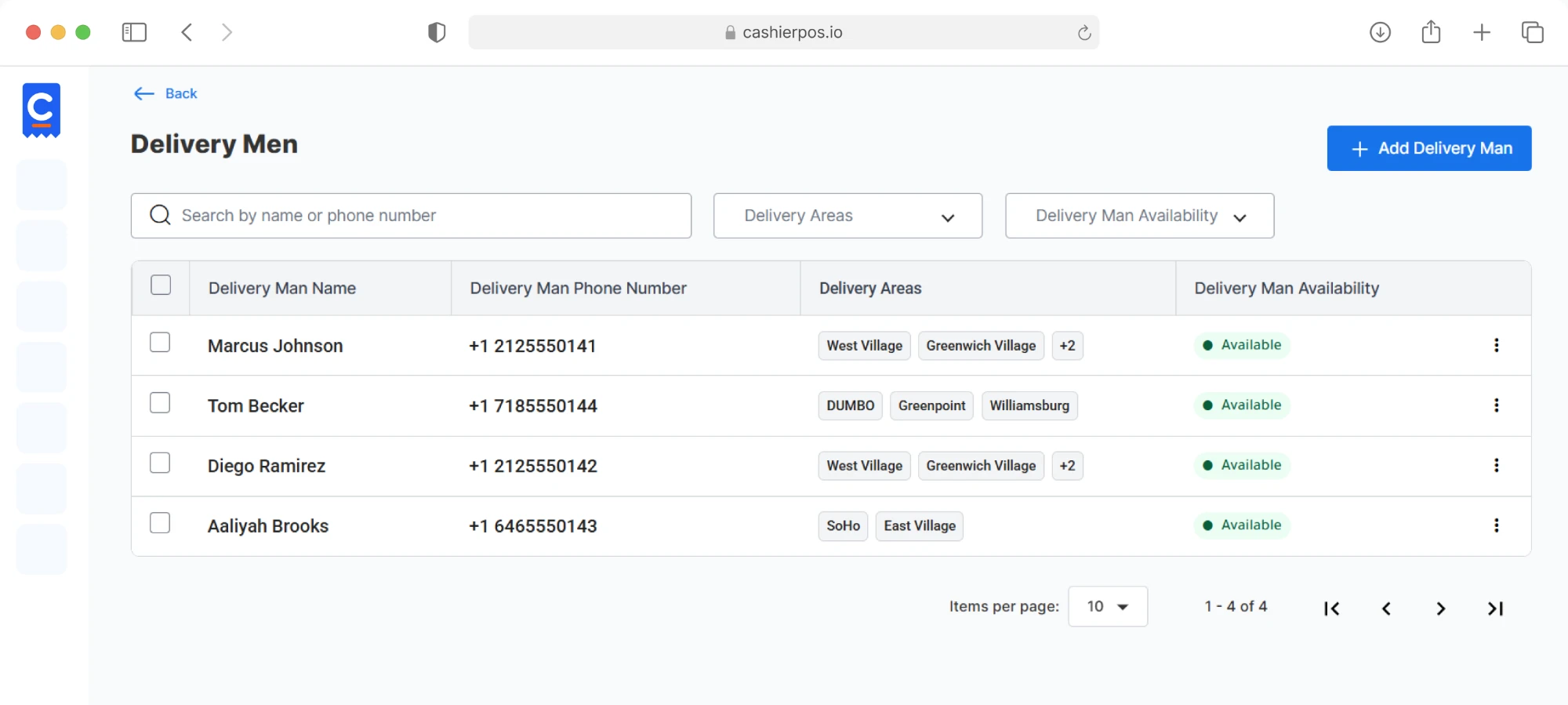
Task: Click the East Village area tag
Action: 920,526
